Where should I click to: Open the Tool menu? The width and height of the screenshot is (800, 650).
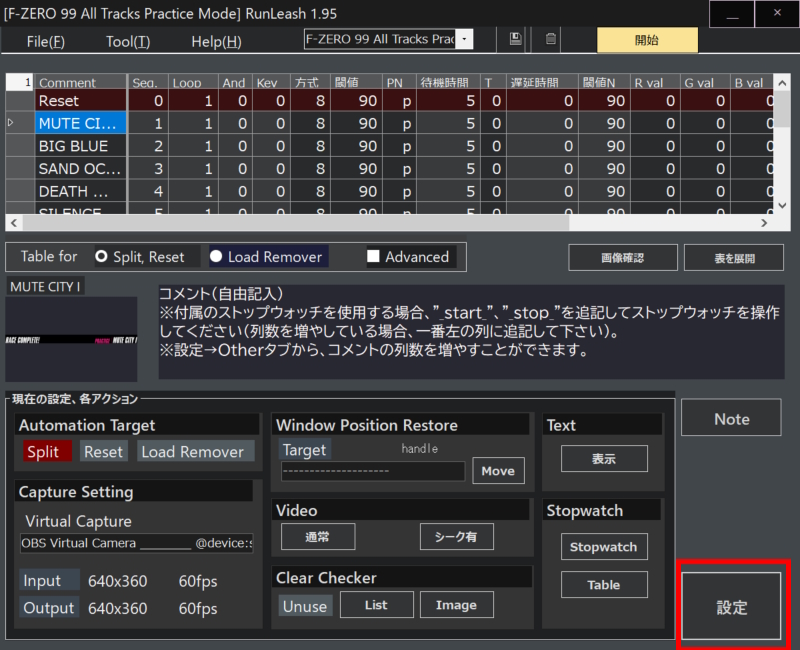coord(128,41)
